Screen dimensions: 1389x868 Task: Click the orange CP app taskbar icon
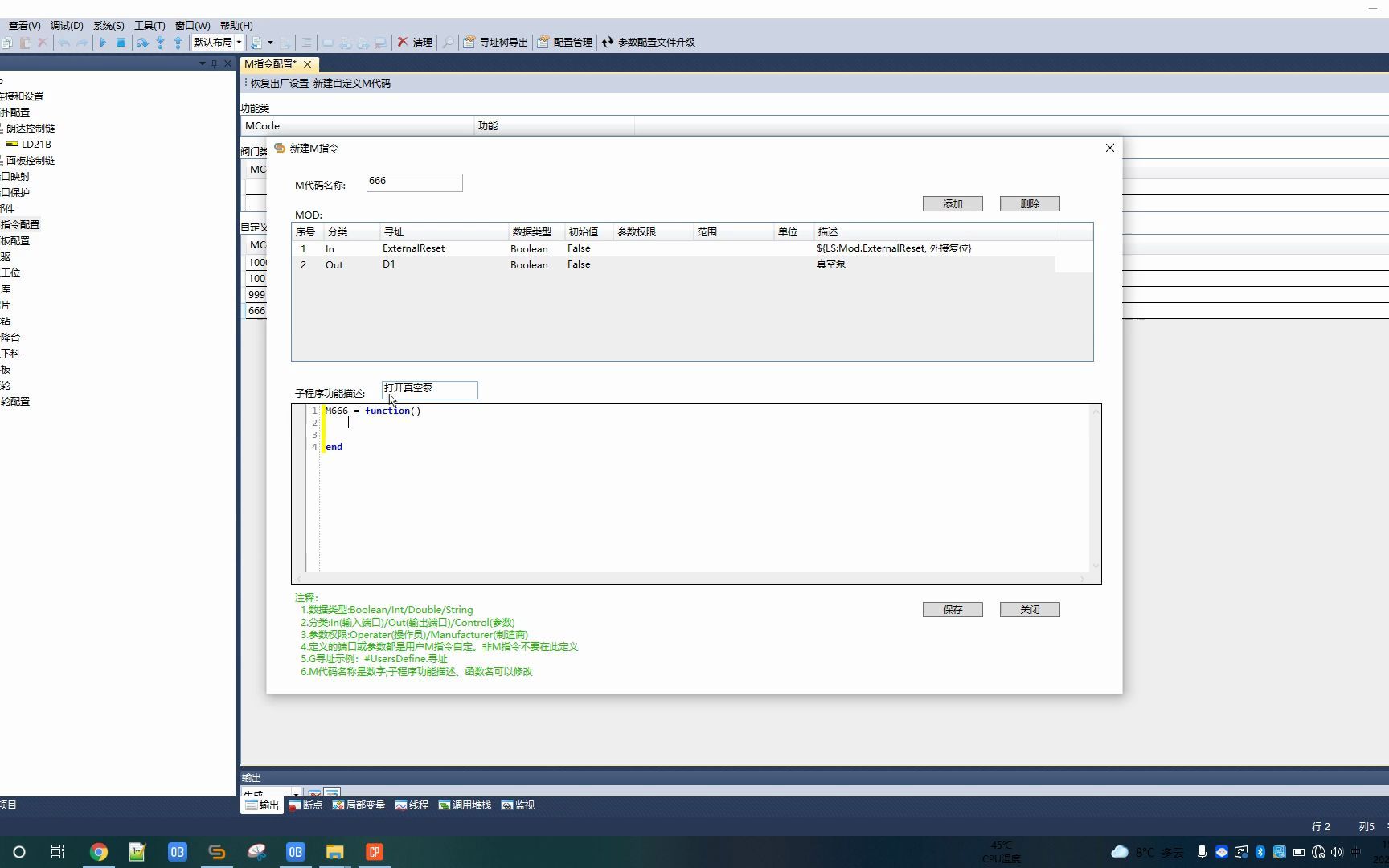point(374,852)
